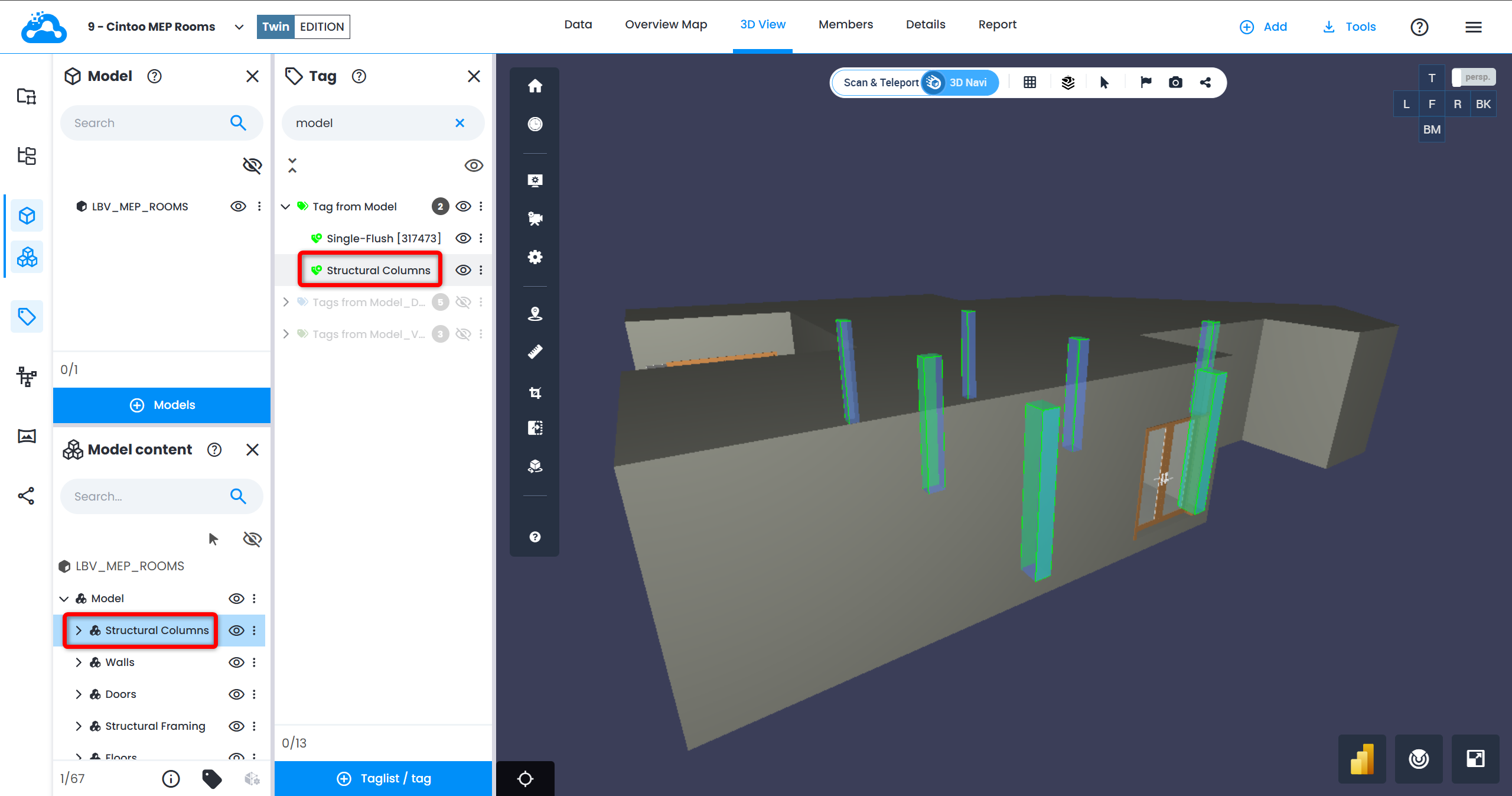Click the home view icon
This screenshot has width=1512, height=796.
[535, 86]
